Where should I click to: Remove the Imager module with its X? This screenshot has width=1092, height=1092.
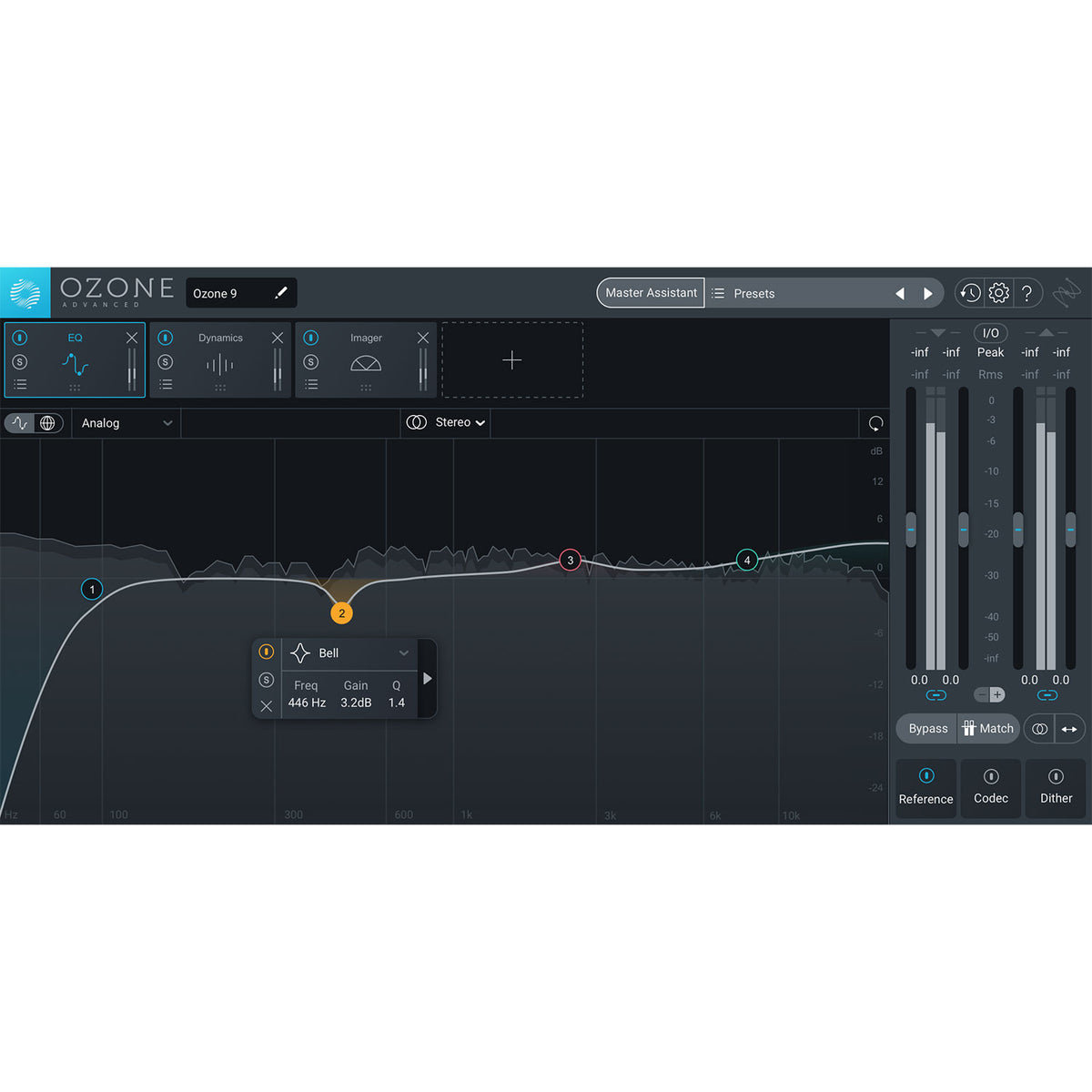(x=423, y=338)
